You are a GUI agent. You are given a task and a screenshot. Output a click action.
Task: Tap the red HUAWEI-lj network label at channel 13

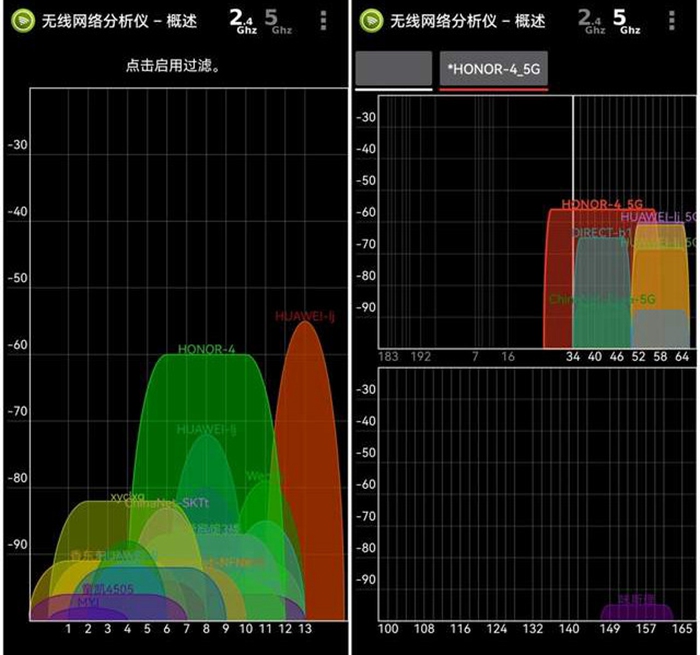click(305, 316)
